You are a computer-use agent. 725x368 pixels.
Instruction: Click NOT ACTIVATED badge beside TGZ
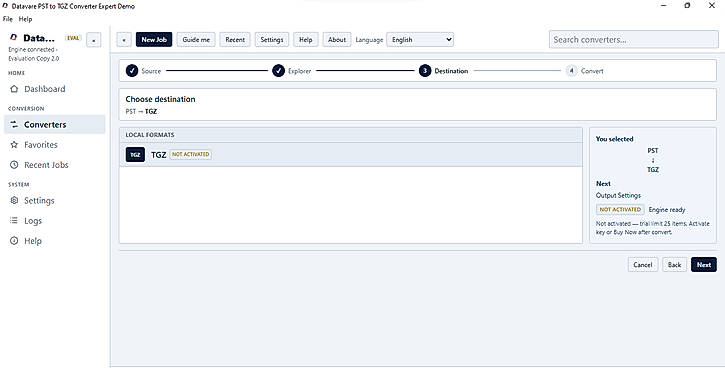coord(190,154)
